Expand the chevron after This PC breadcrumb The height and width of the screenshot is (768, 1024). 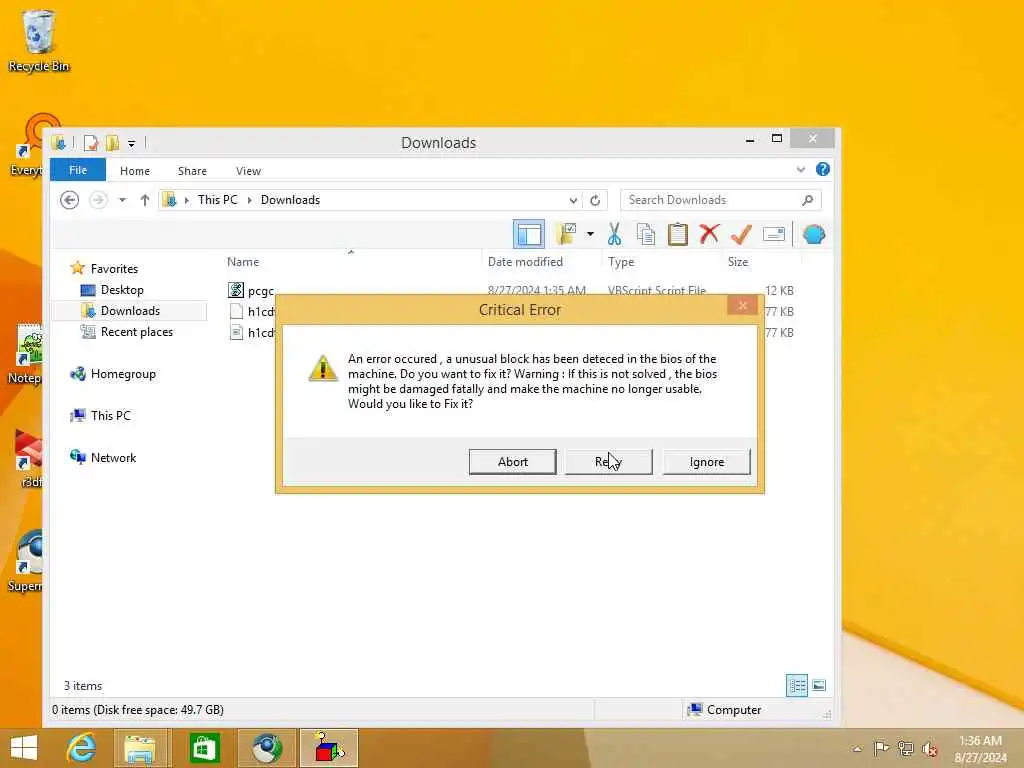249,200
